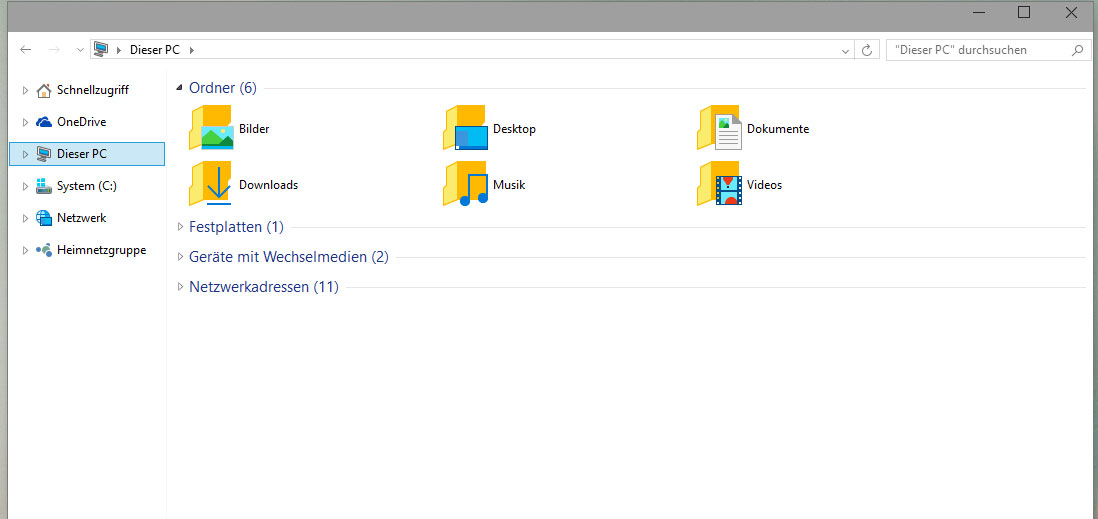The width and height of the screenshot is (1098, 519).
Task: Expand System (C:) tree node
Action: pos(25,186)
